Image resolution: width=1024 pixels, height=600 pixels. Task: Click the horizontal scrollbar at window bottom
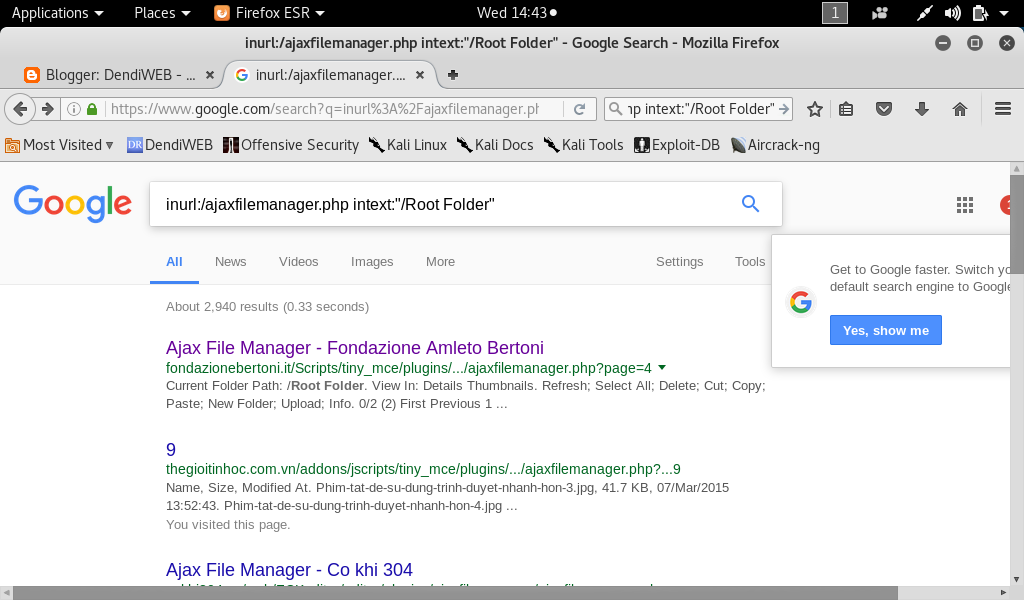[x=455, y=593]
